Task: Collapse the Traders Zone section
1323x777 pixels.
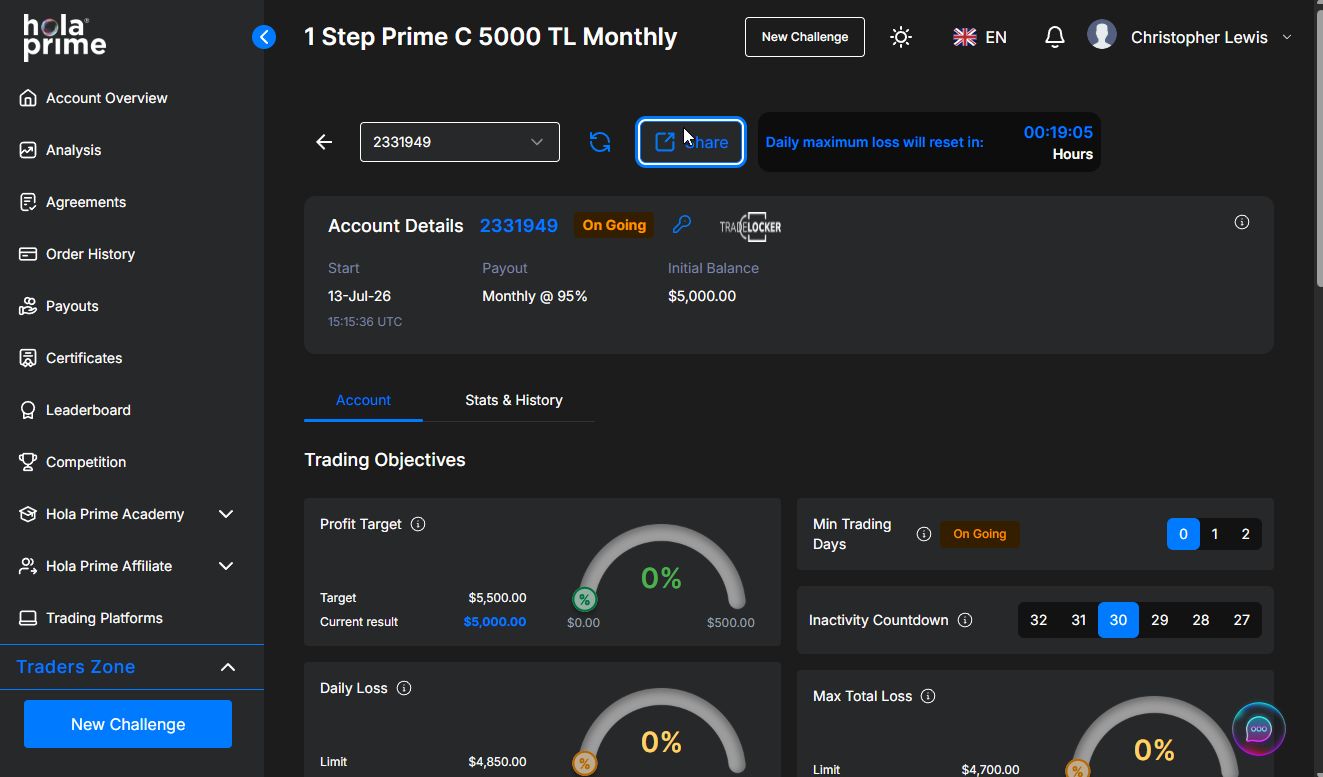Action: tap(228, 667)
